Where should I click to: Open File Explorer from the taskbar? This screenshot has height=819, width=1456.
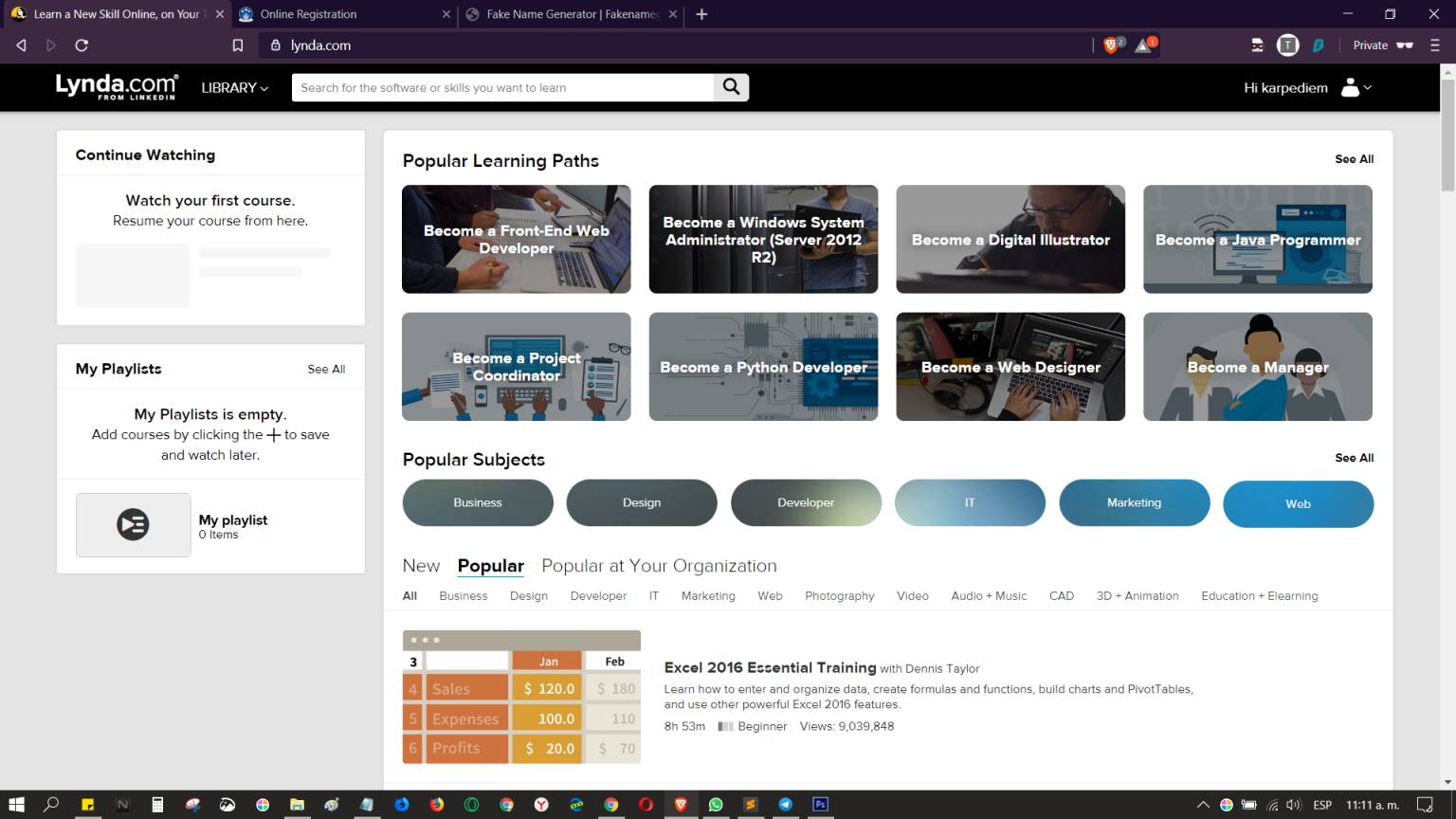coord(297,805)
